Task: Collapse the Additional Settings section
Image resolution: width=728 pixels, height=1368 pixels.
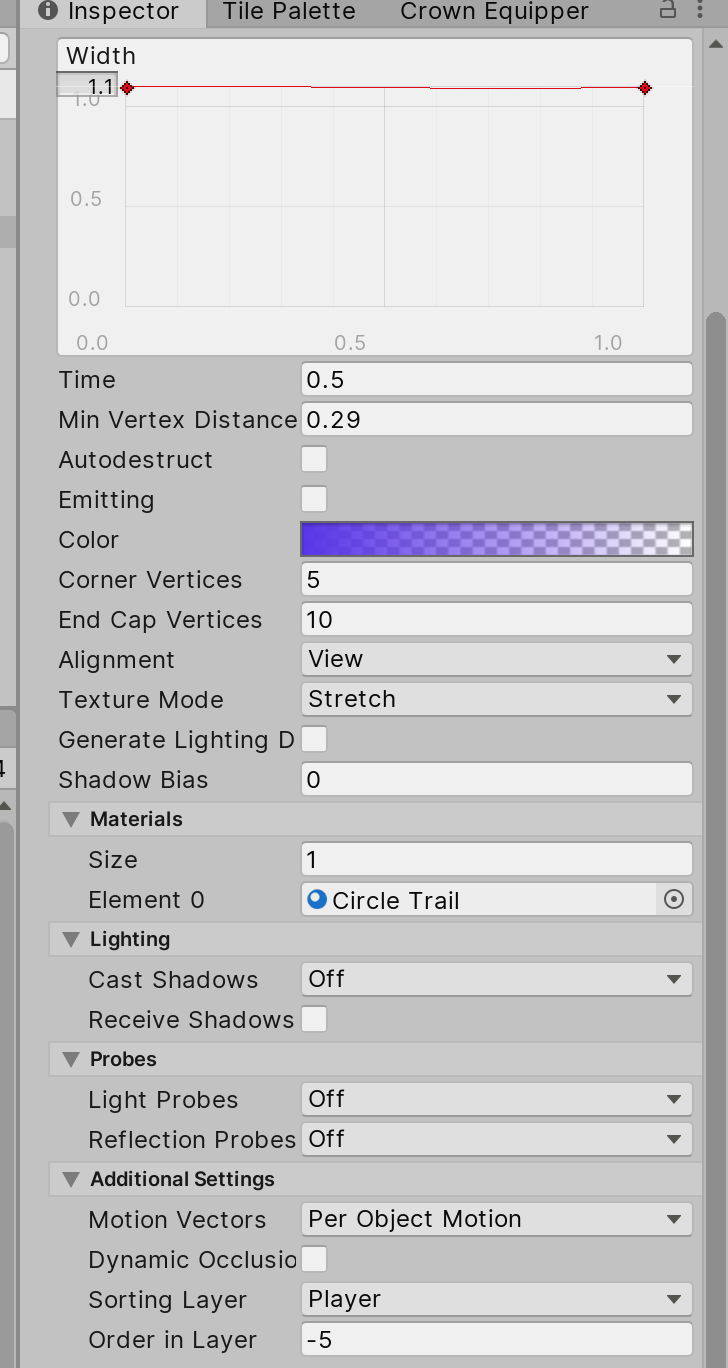Action: tap(71, 1179)
